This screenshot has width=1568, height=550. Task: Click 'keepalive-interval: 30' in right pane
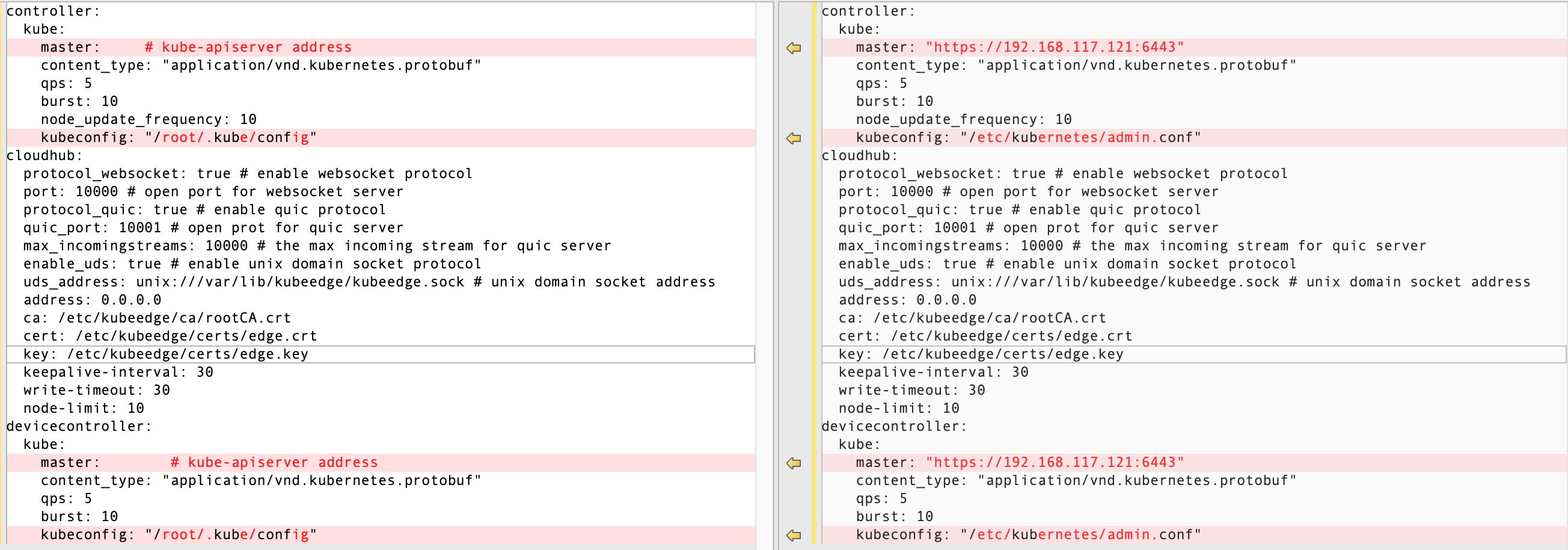click(933, 372)
